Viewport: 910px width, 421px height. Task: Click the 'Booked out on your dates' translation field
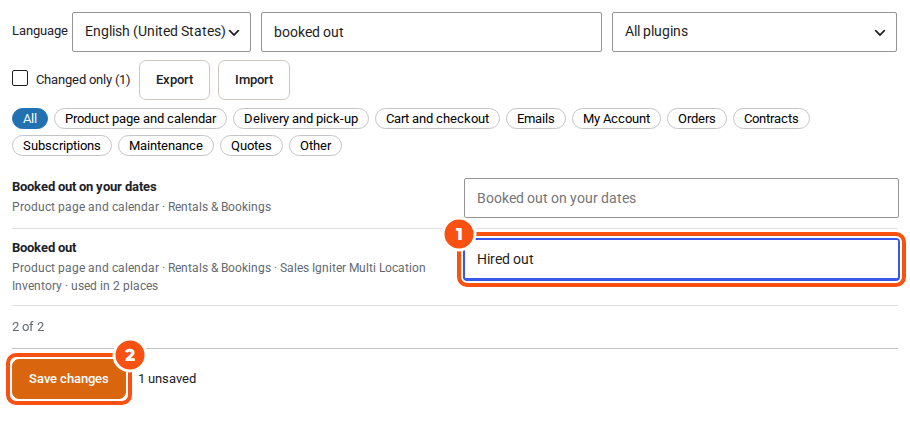tap(681, 198)
